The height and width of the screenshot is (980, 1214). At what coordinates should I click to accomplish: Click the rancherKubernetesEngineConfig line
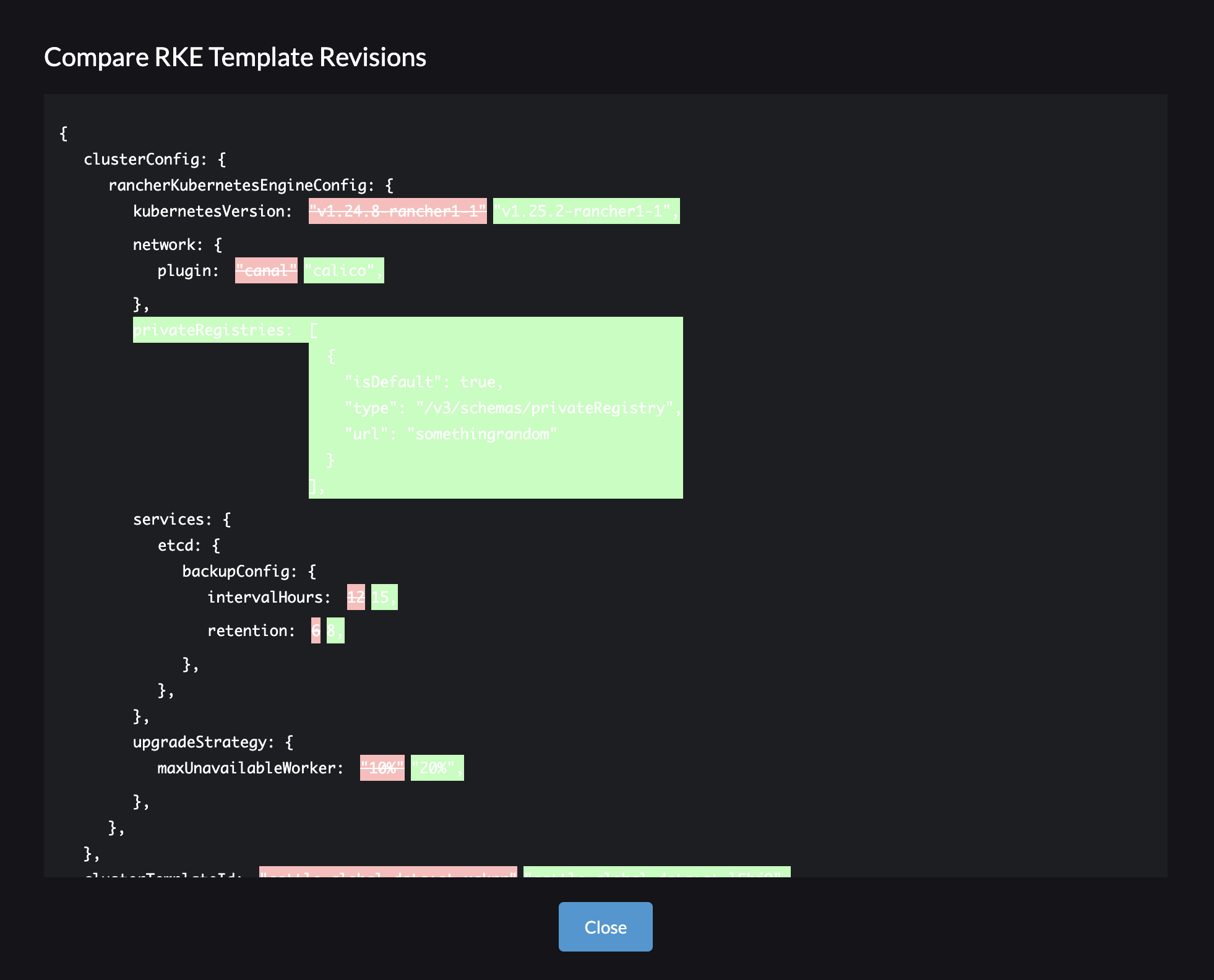pyautogui.click(x=250, y=185)
